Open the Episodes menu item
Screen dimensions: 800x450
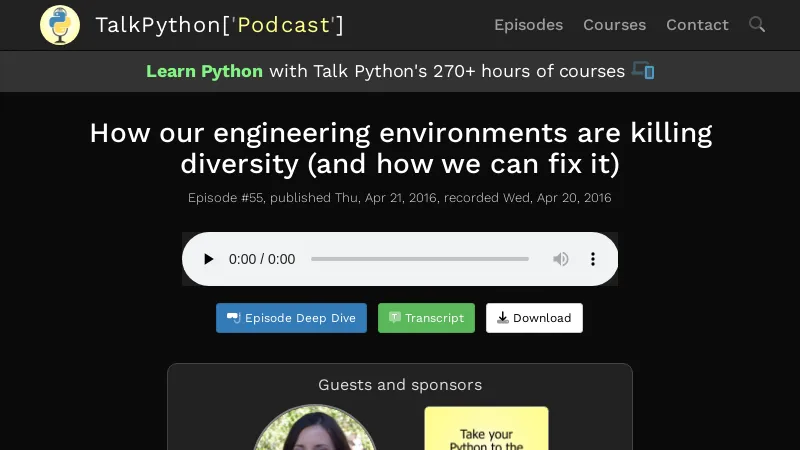pyautogui.click(x=528, y=25)
